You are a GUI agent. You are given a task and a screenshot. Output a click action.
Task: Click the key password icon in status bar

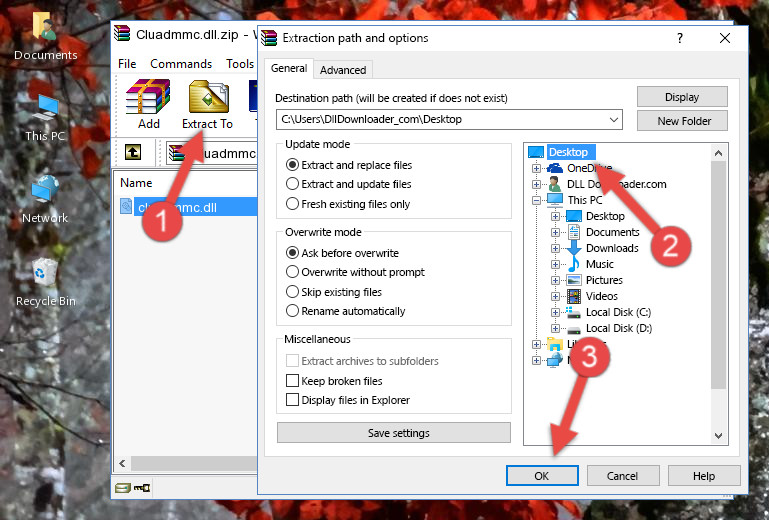[142, 488]
